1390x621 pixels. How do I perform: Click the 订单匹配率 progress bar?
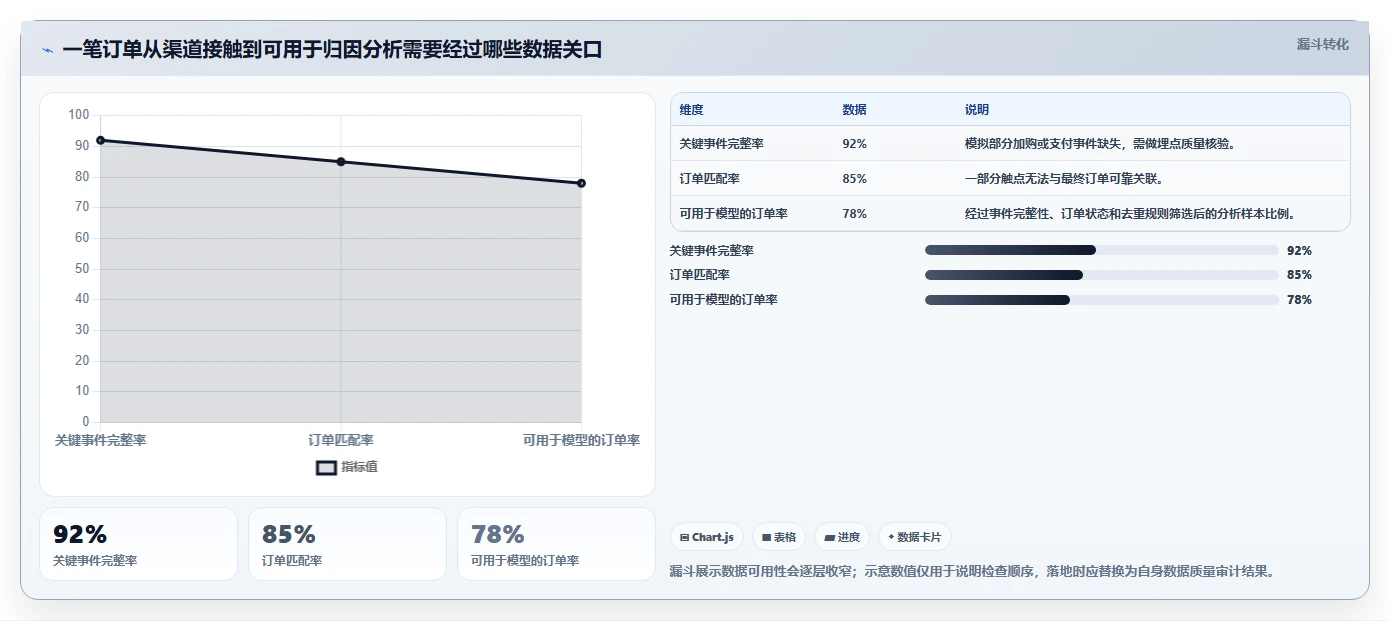[x=1101, y=275]
